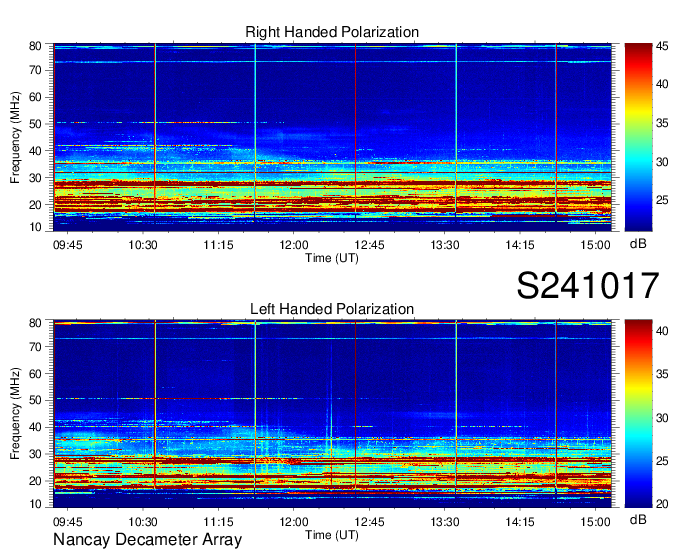Click the 35 label on lower color bar
This screenshot has height=552, width=680.
pyautogui.click(x=662, y=374)
